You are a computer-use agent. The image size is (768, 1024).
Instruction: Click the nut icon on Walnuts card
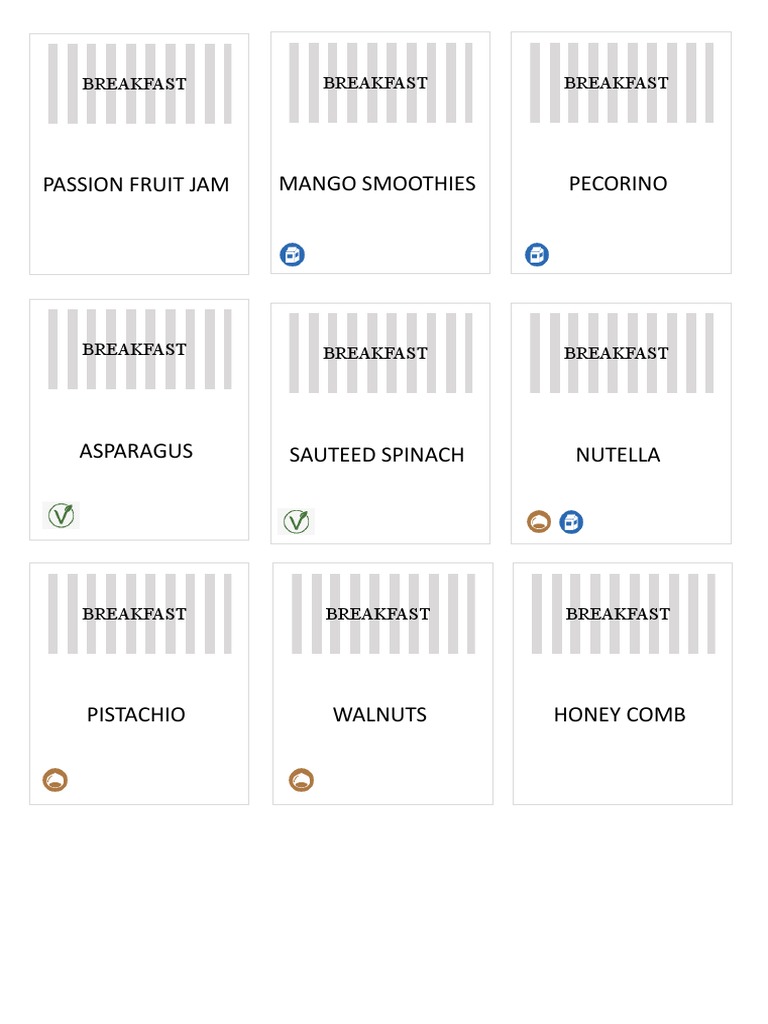(301, 780)
